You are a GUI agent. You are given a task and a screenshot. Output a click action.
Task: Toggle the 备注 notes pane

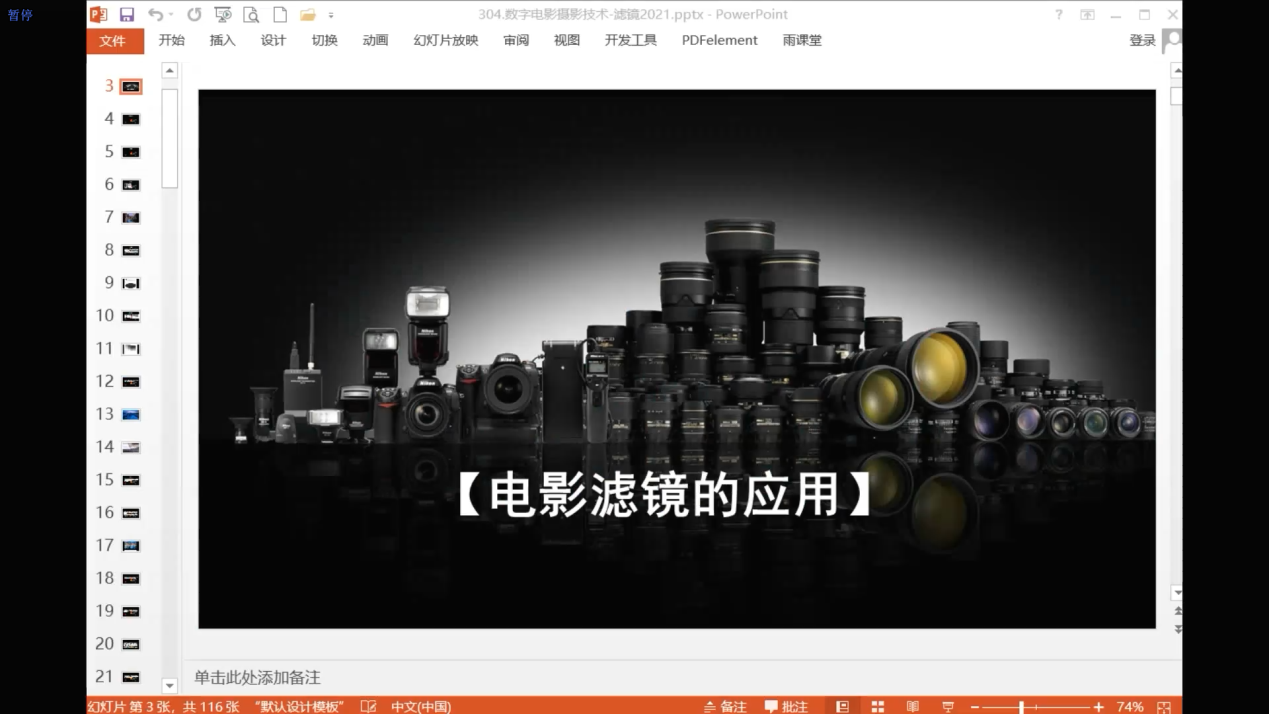[x=725, y=706]
